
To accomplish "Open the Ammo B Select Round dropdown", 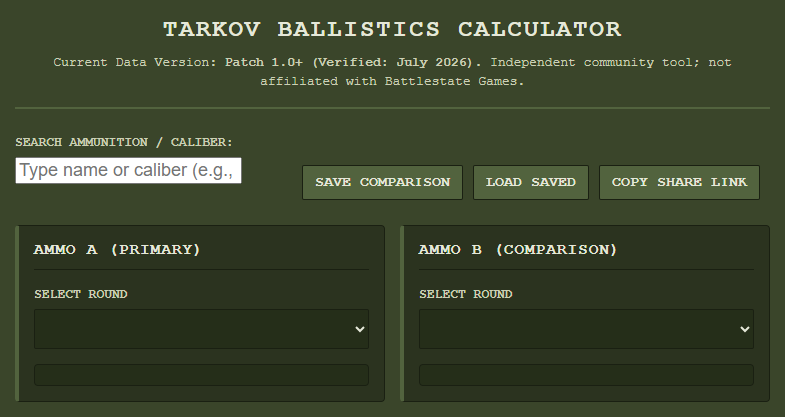I will (586, 329).
